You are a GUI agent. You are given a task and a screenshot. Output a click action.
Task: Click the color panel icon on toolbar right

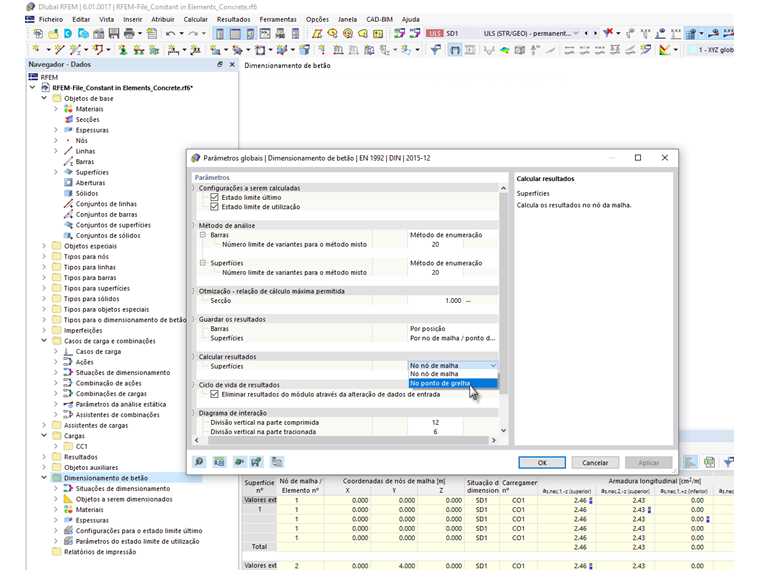665,49
